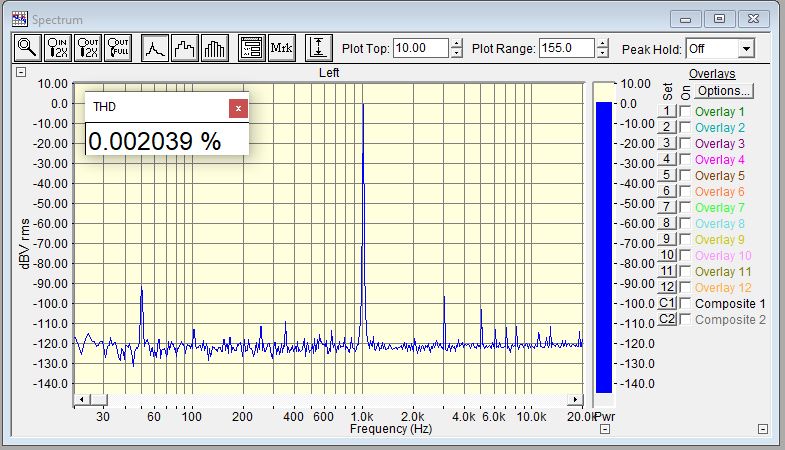This screenshot has height=450, width=785.
Task: Increase Plot Top with up arrow
Action: click(456, 44)
